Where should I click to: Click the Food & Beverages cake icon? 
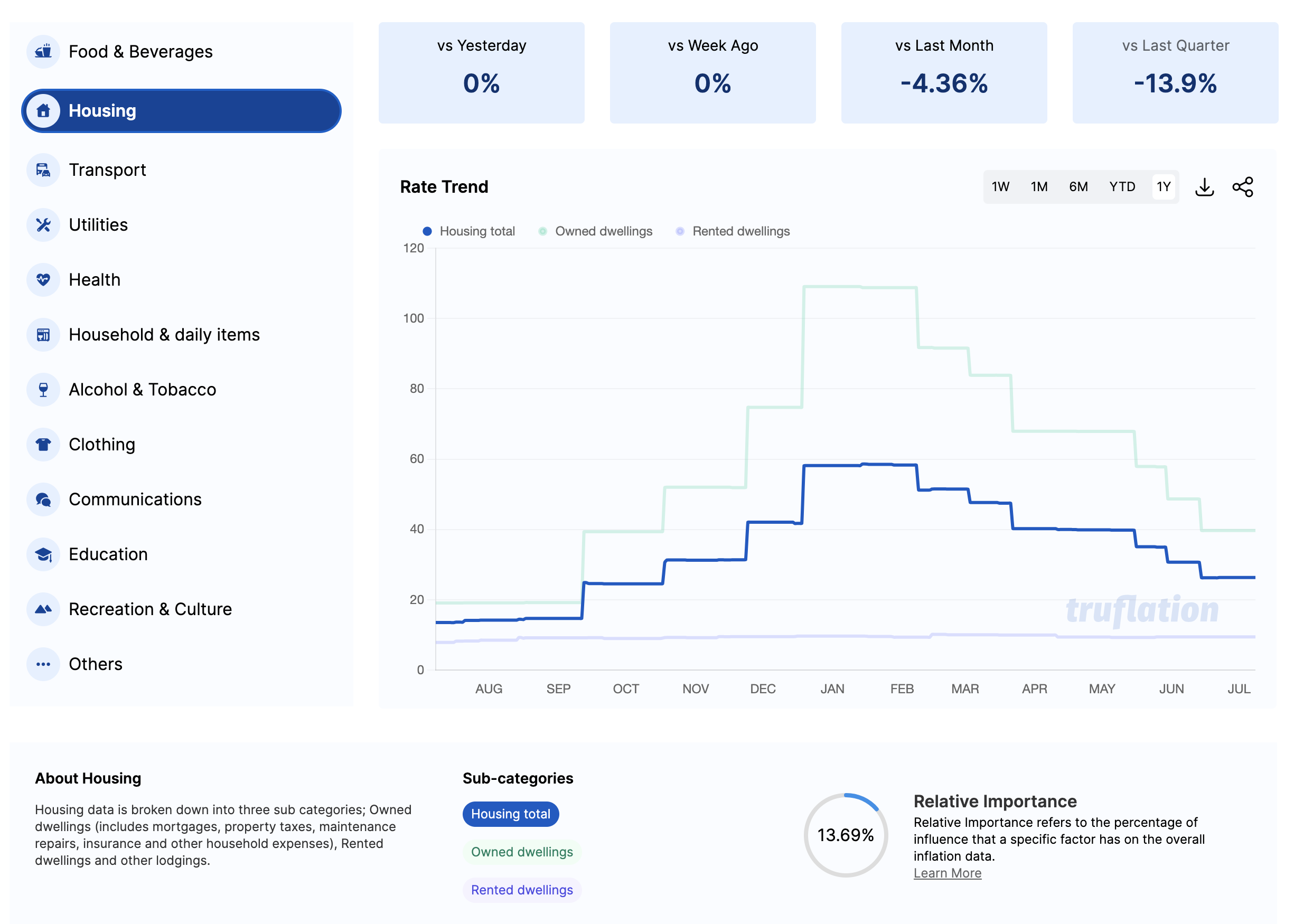[43, 52]
